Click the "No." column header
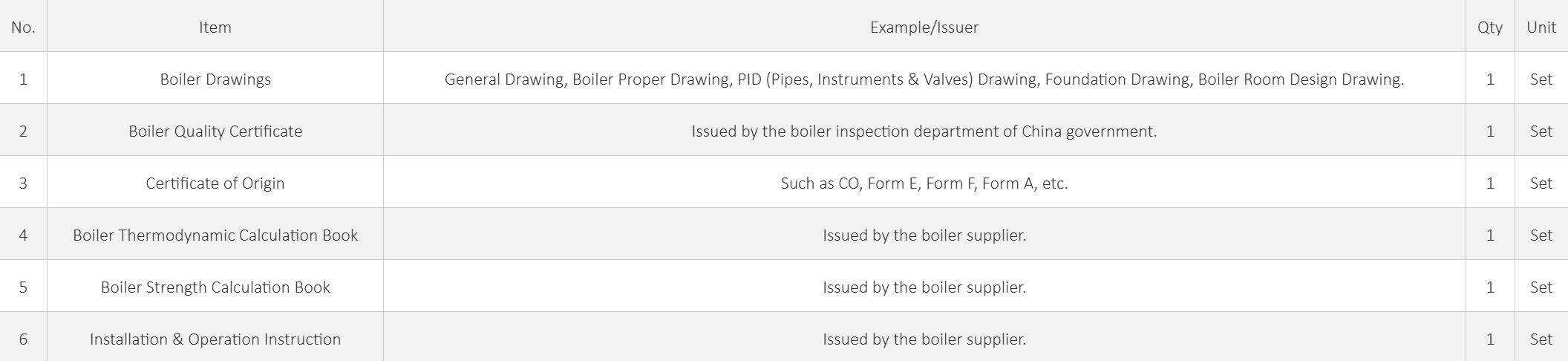This screenshot has height=361, width=1568. (x=23, y=27)
